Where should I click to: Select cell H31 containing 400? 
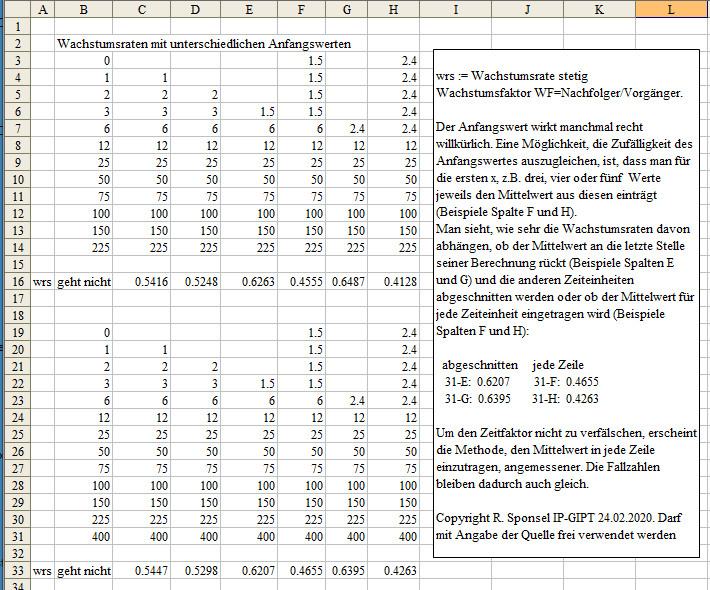[394, 537]
